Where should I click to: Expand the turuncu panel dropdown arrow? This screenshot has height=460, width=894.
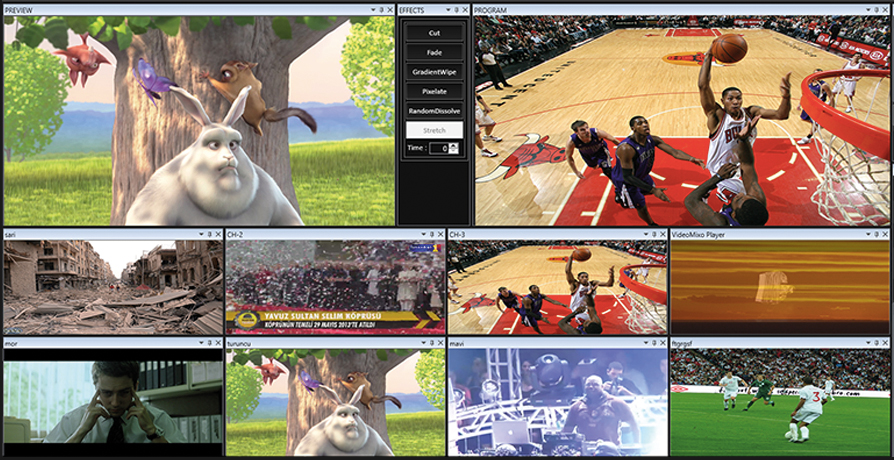coord(423,343)
